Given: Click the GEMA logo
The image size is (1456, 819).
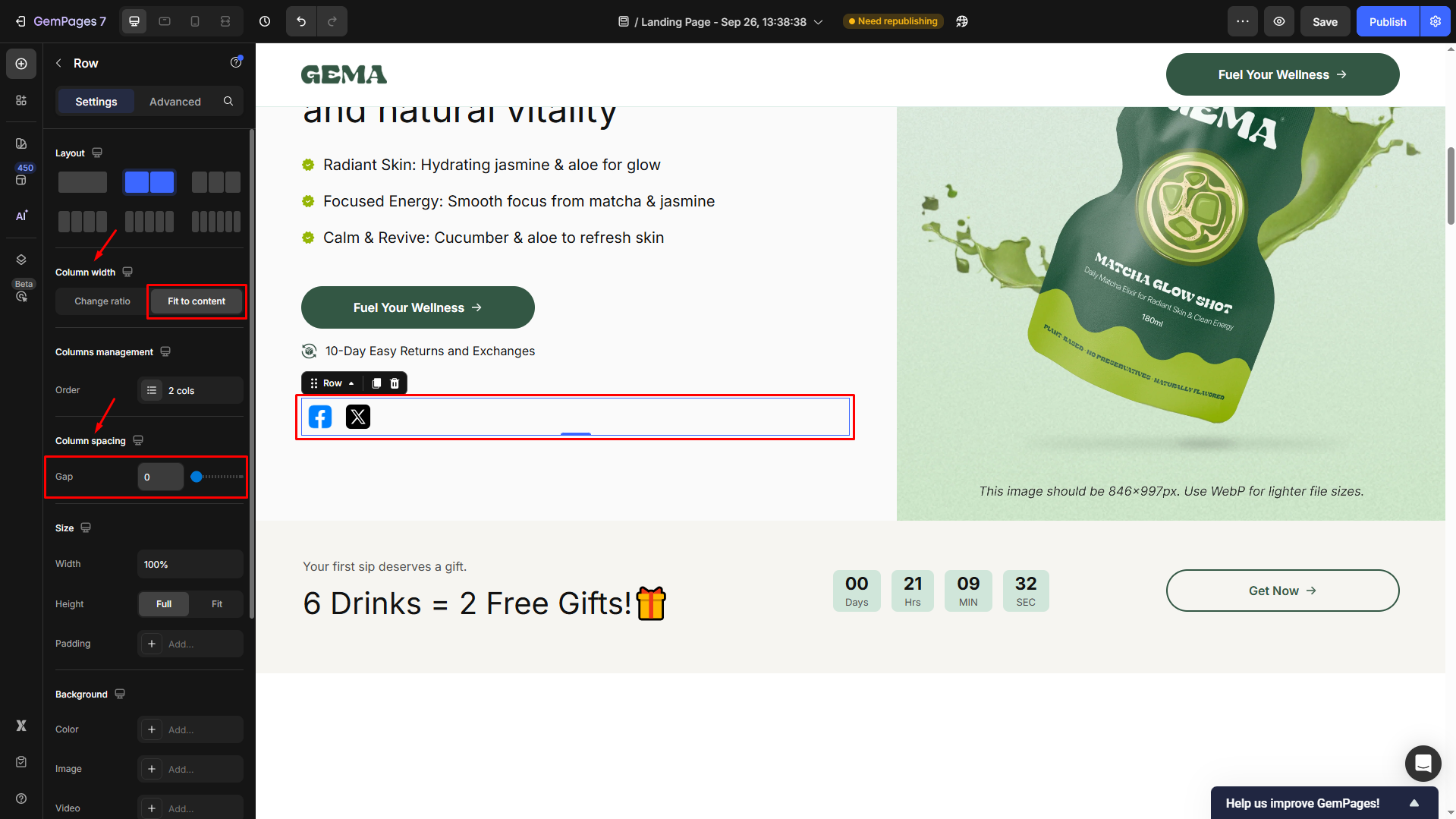Looking at the screenshot, I should tap(344, 74).
